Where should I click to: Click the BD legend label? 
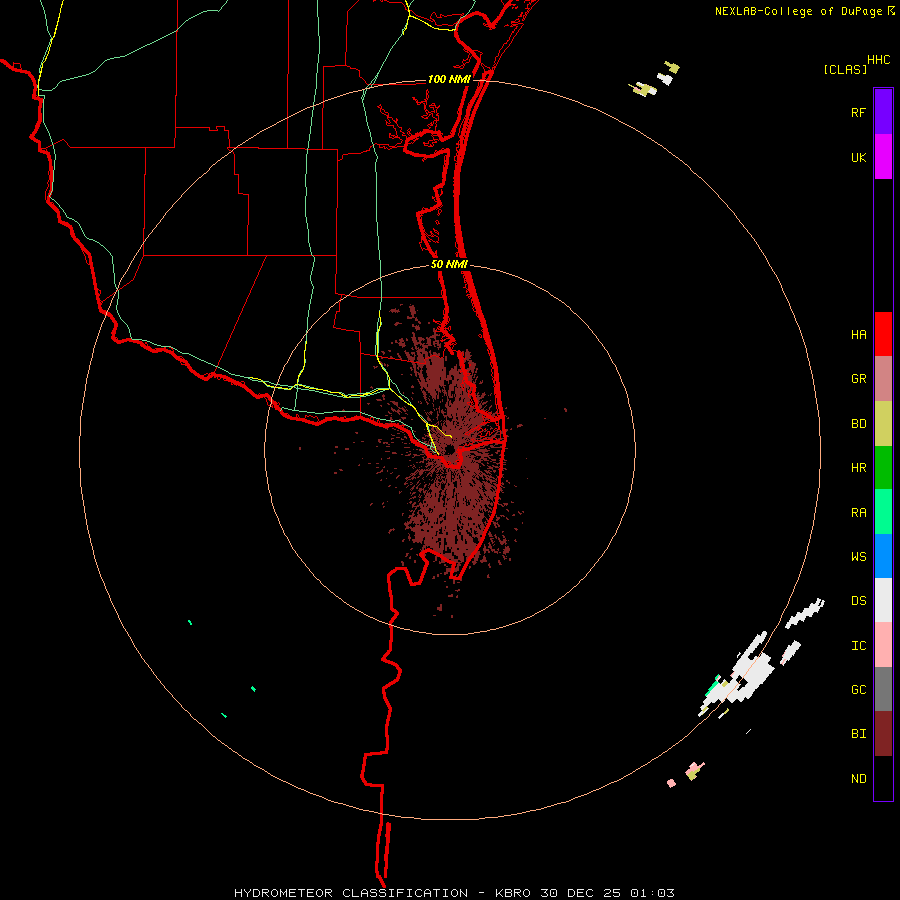(858, 424)
